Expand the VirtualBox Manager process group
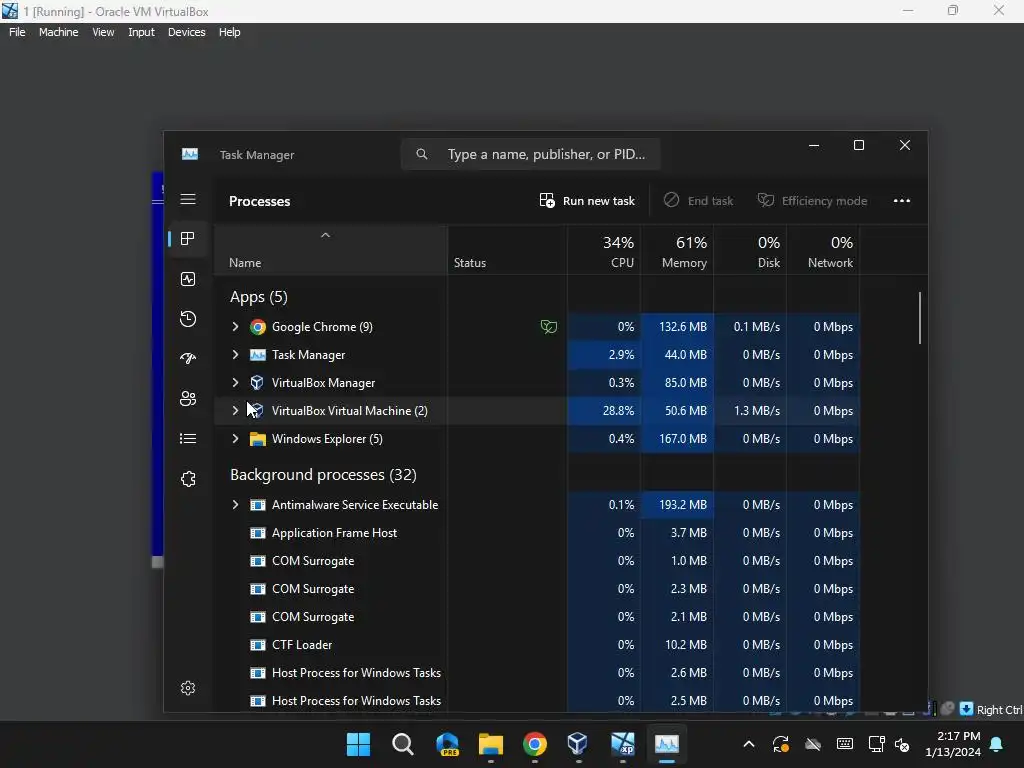Viewport: 1024px width, 768px height. tap(236, 383)
